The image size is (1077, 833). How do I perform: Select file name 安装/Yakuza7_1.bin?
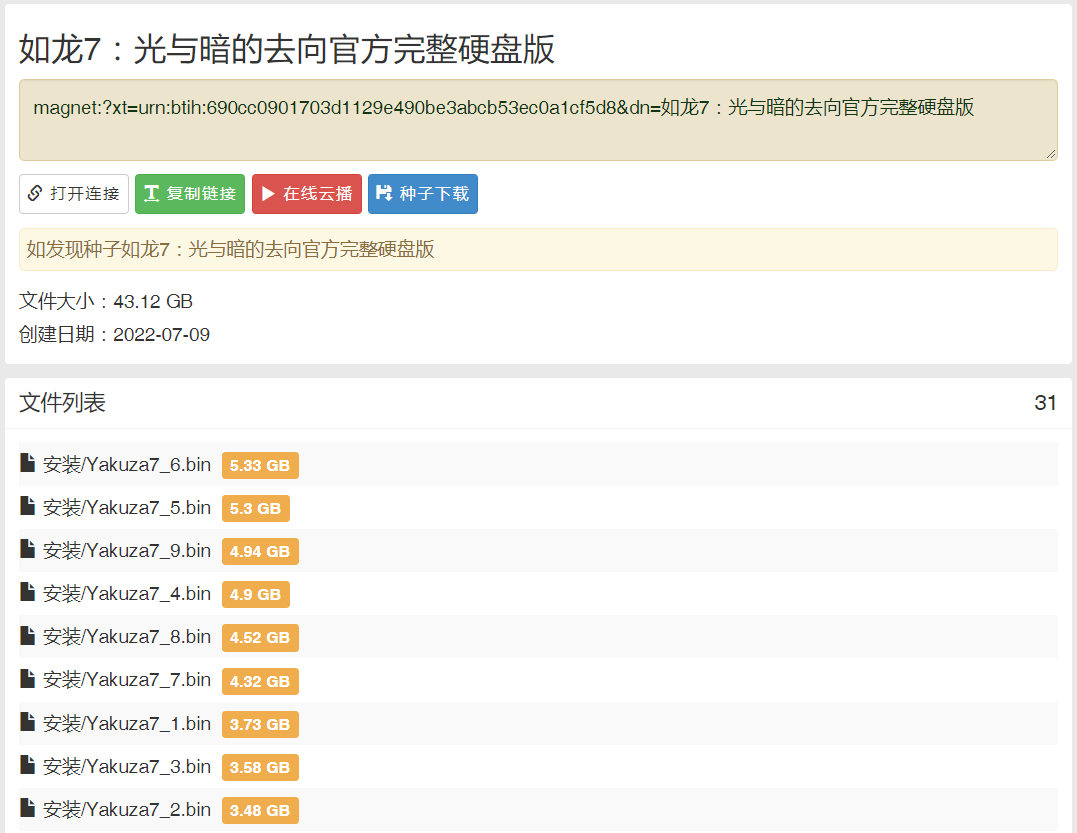pyautogui.click(x=127, y=724)
